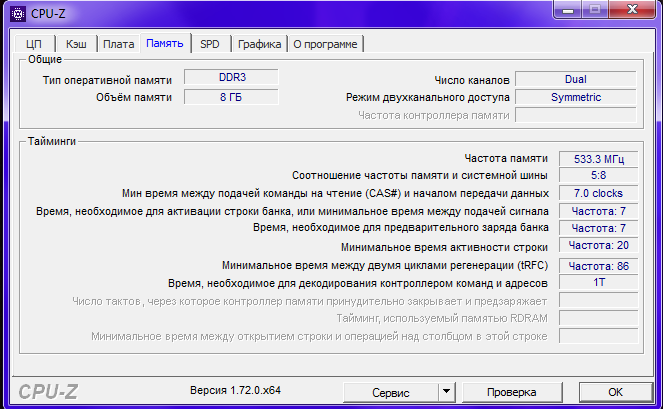Click the DDR3 memory type value
663x409 pixels.
point(231,77)
